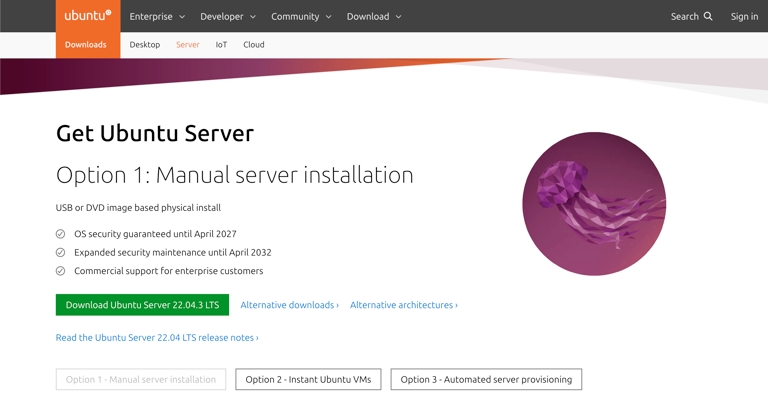The width and height of the screenshot is (768, 402).
Task: Click the search magnifier icon
Action: coord(708,16)
